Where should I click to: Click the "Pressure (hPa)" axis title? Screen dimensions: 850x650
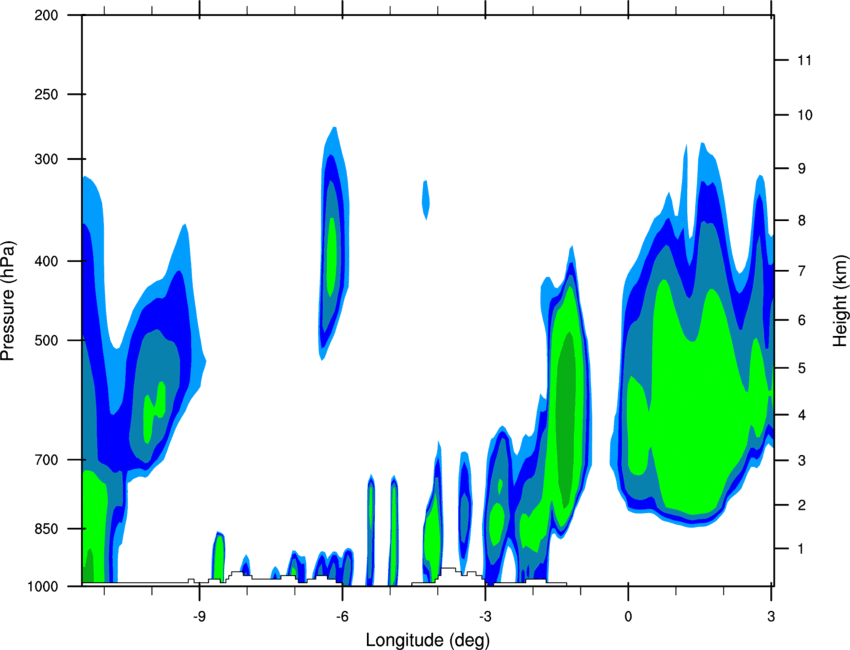point(8,300)
